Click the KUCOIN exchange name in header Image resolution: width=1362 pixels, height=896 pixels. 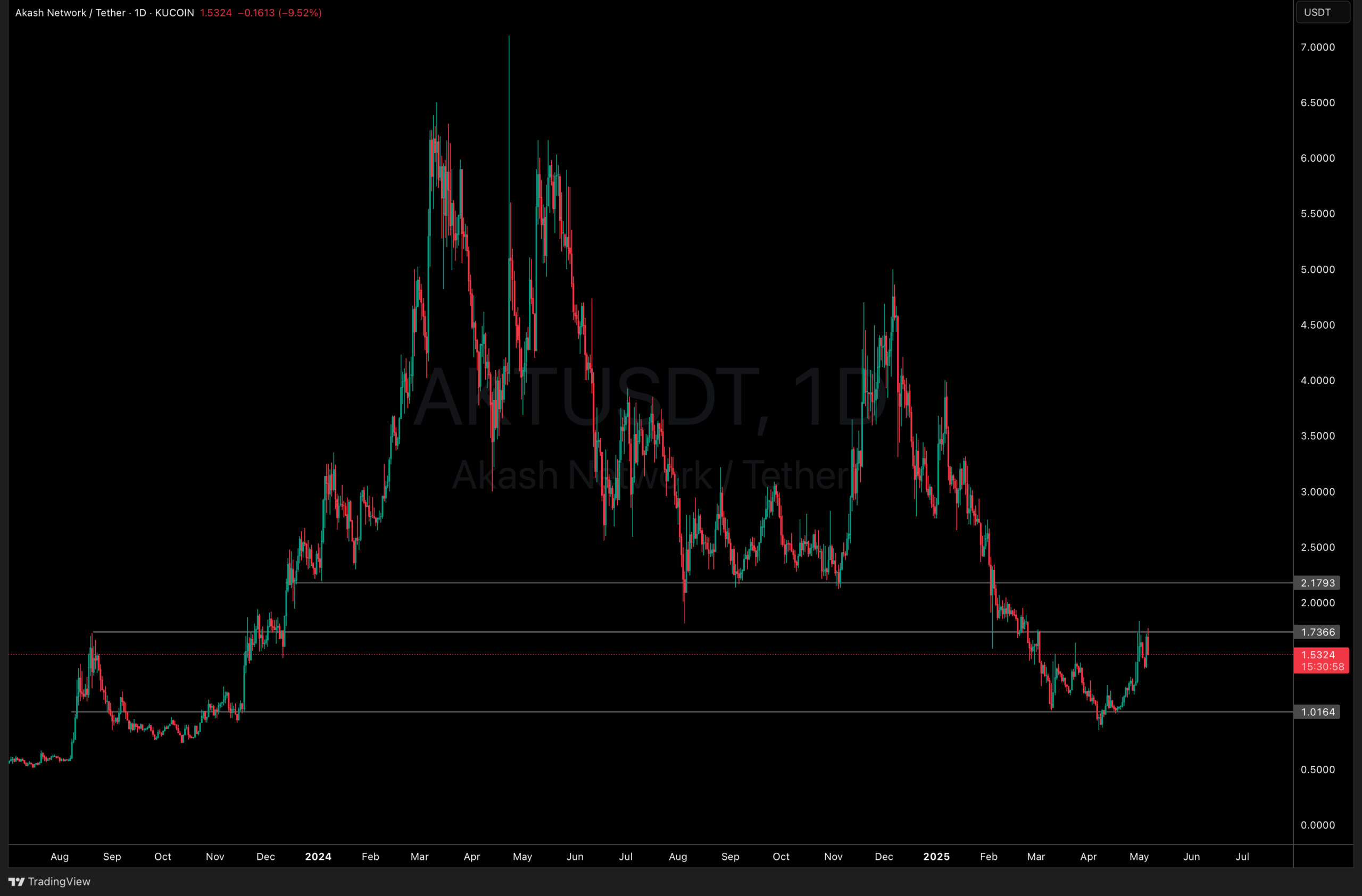174,13
